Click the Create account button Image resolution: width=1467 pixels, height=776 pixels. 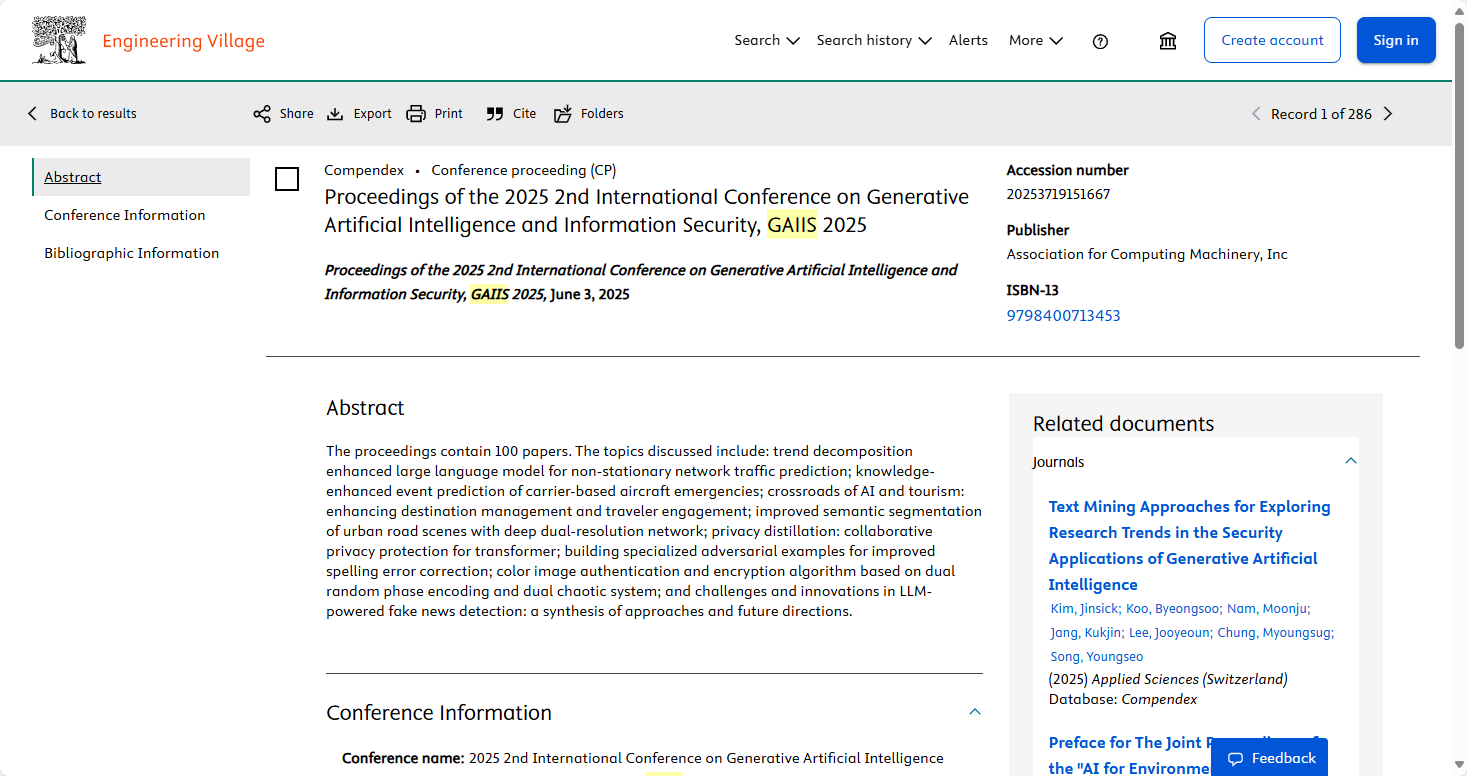[1272, 41]
